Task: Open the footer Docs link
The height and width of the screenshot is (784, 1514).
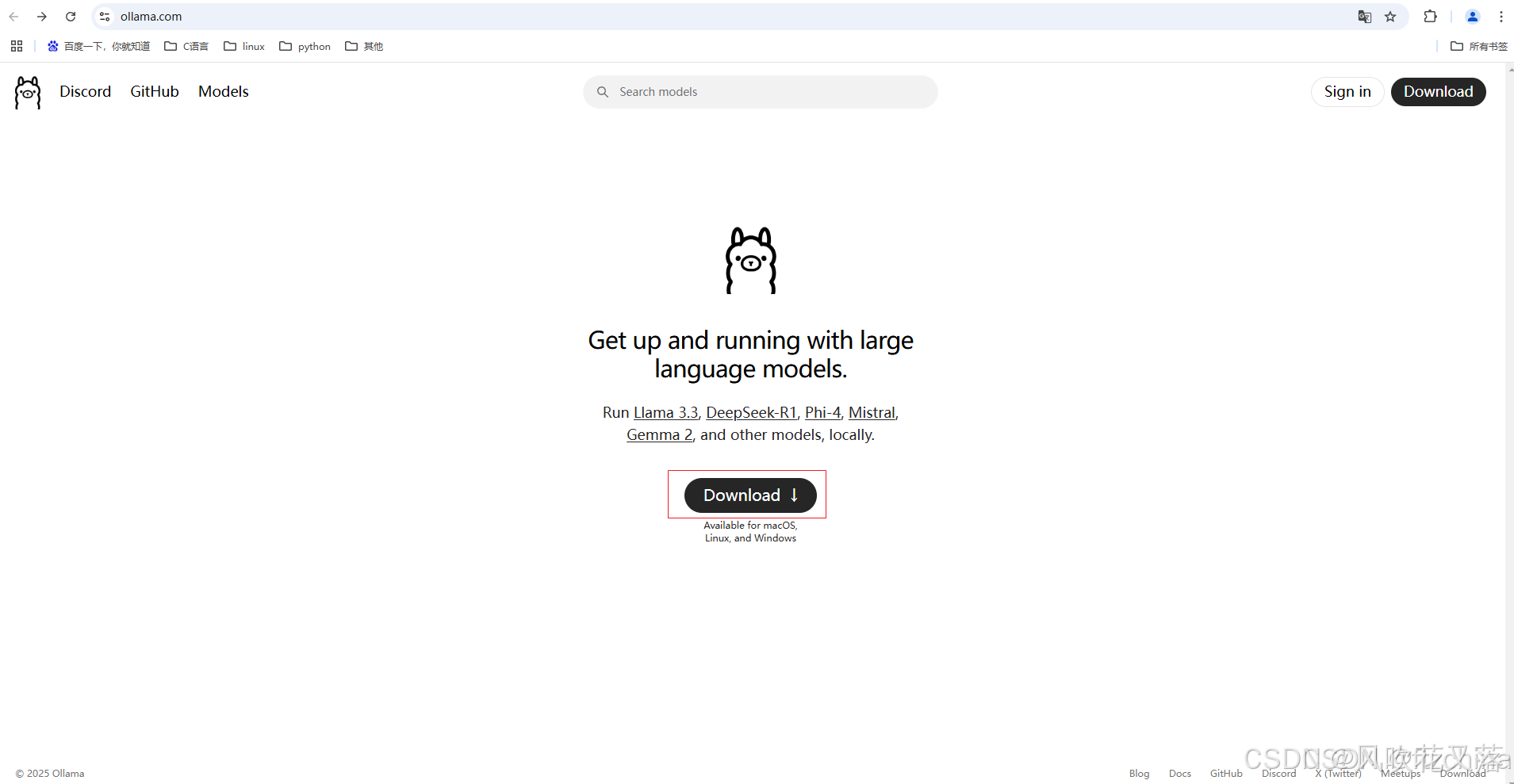Action: coord(1180,774)
